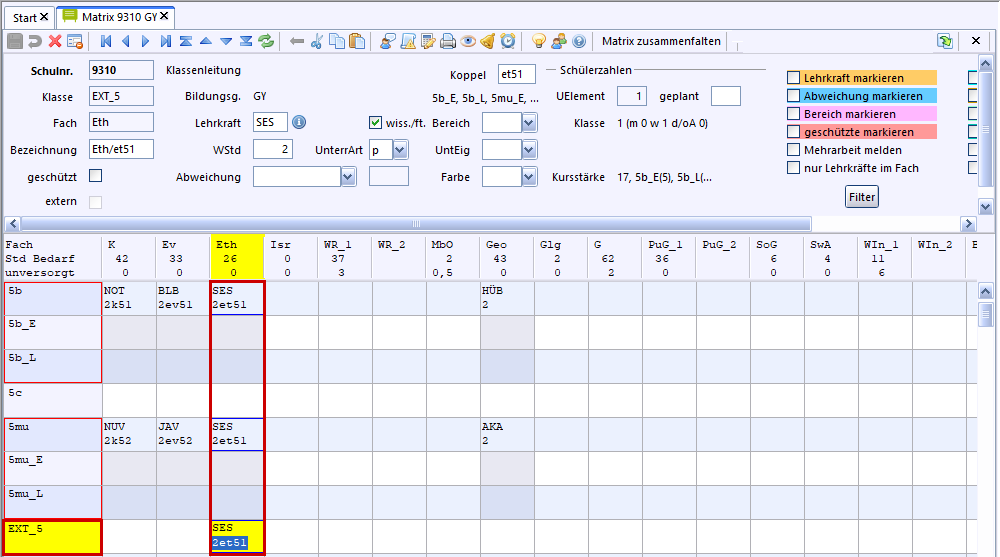Click the blue question mark help icon
1000x557 pixels.
[x=579, y=41]
